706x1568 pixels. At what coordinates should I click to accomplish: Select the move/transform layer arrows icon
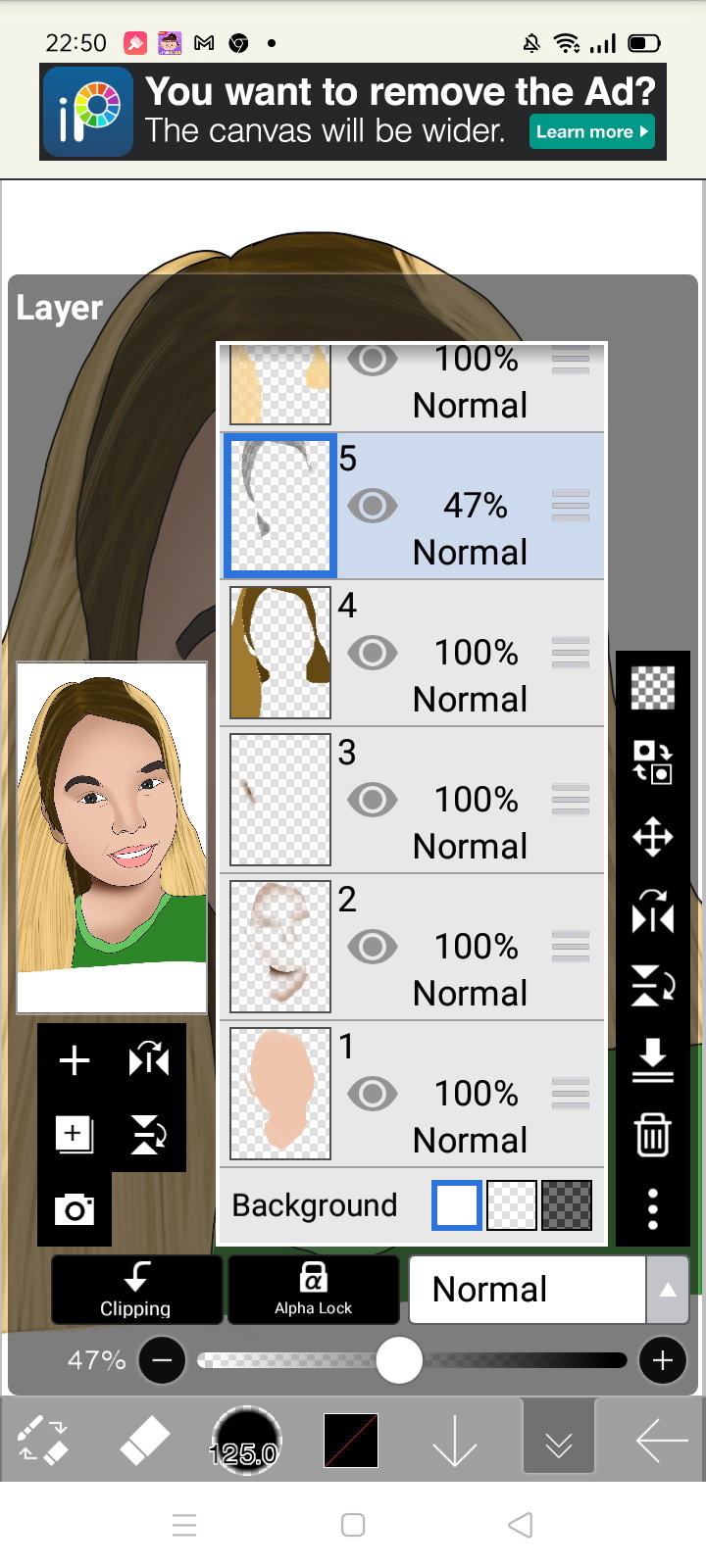[x=652, y=838]
